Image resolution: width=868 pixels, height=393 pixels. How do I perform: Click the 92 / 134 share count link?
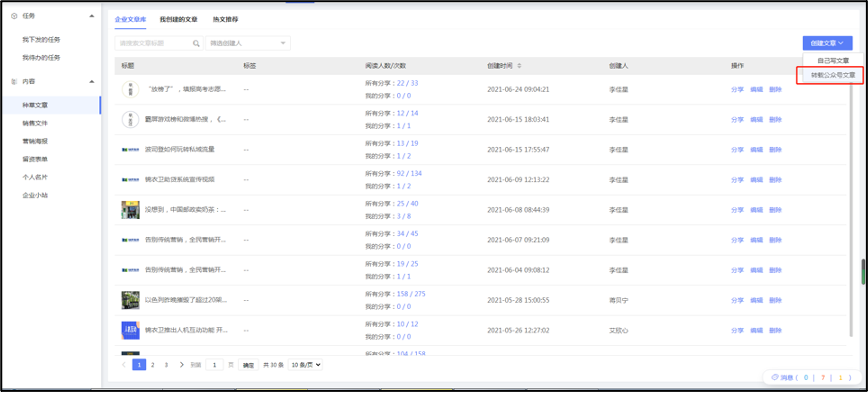click(409, 173)
